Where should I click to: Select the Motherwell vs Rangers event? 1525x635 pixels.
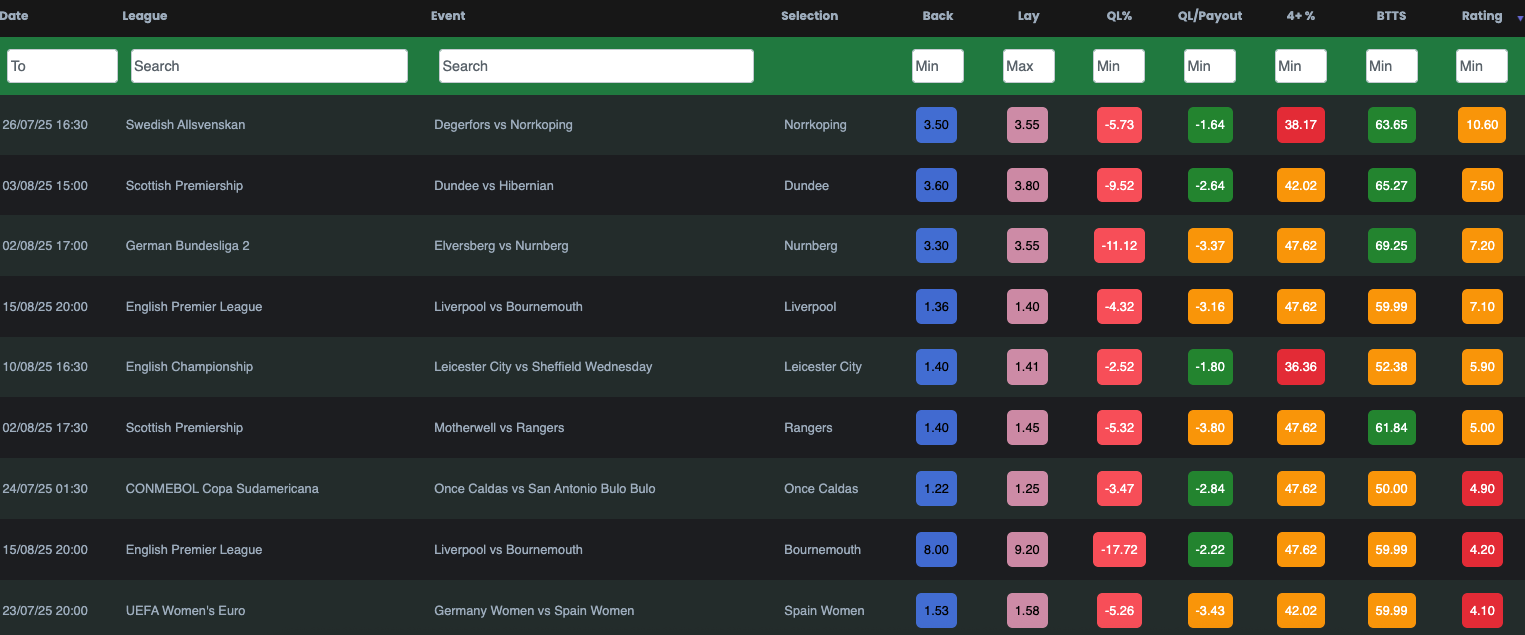tap(499, 428)
